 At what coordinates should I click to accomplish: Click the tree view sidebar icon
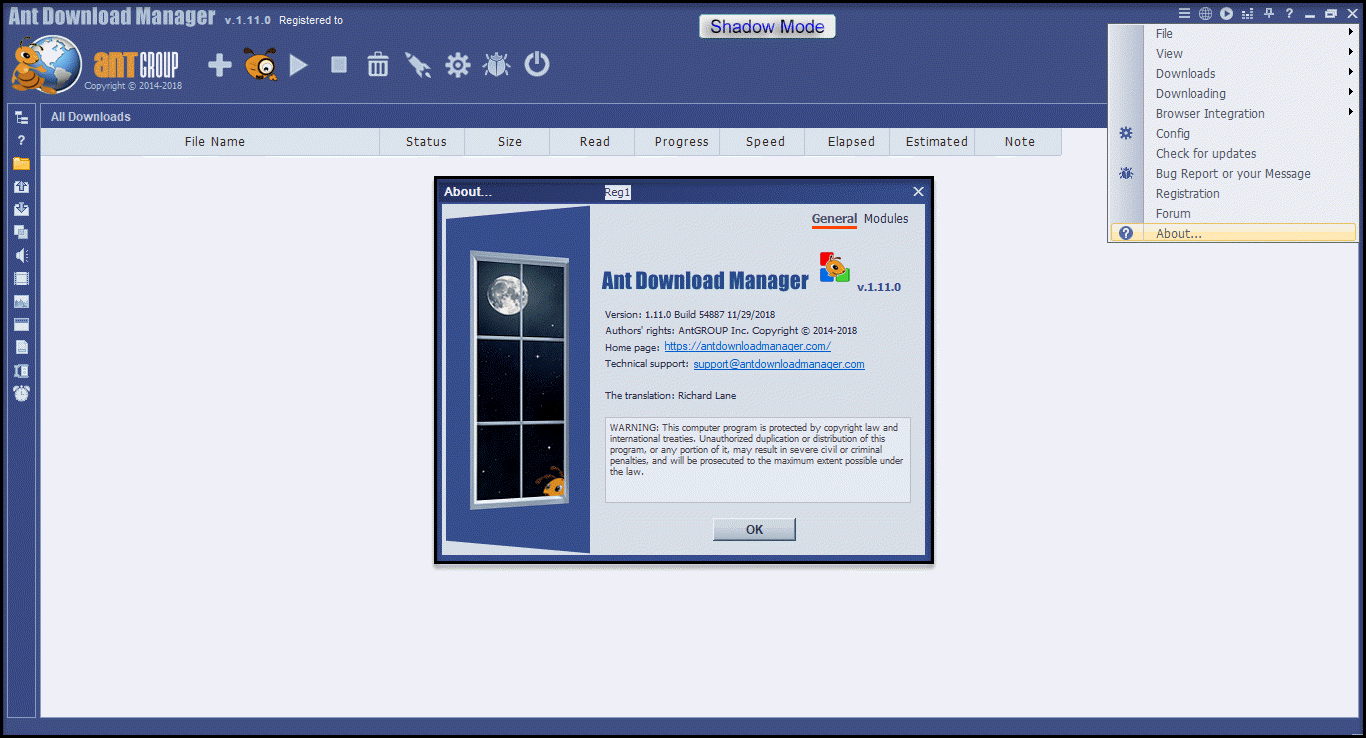21,118
